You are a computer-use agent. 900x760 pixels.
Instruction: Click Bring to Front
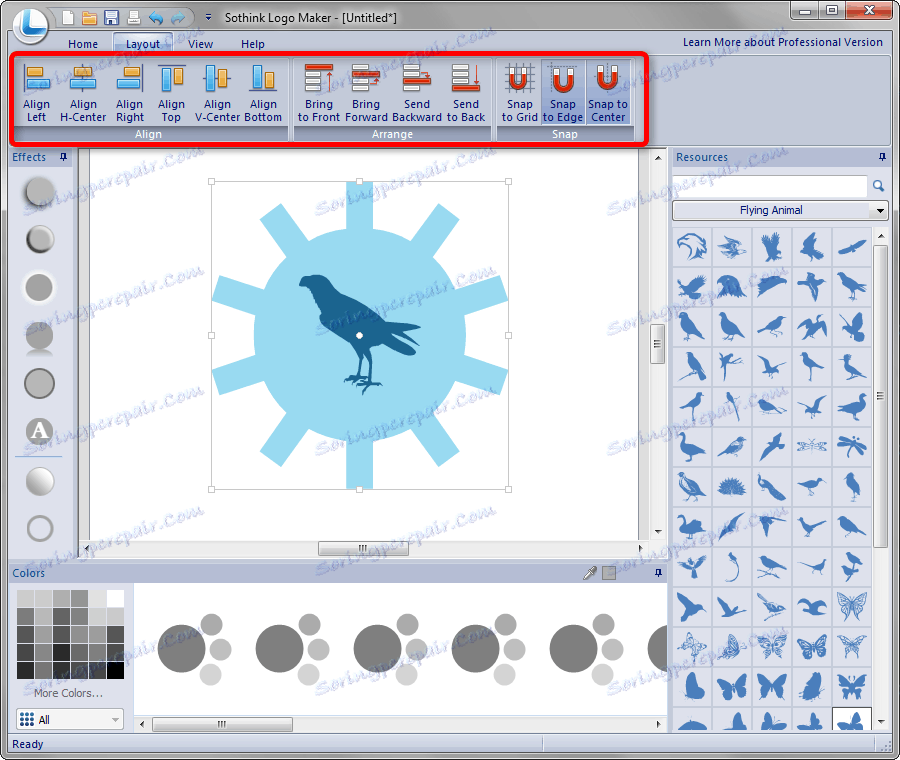[x=319, y=92]
